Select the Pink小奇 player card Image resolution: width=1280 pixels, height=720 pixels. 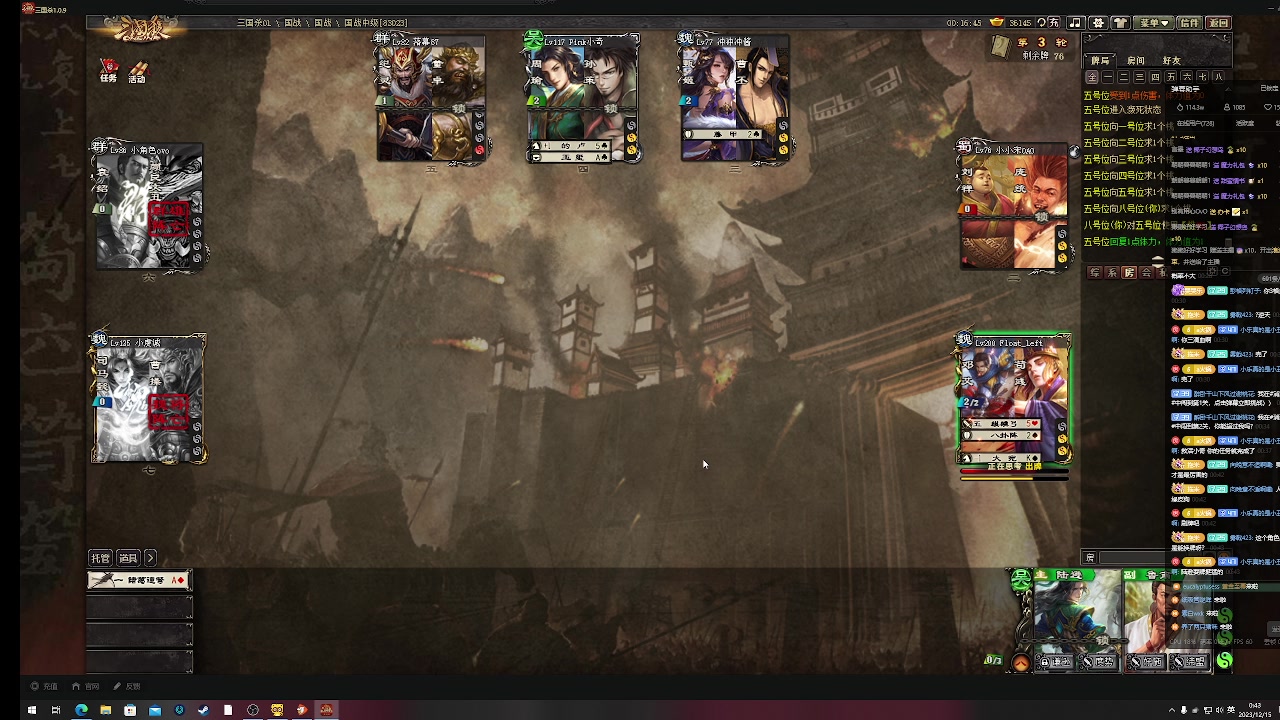click(583, 97)
